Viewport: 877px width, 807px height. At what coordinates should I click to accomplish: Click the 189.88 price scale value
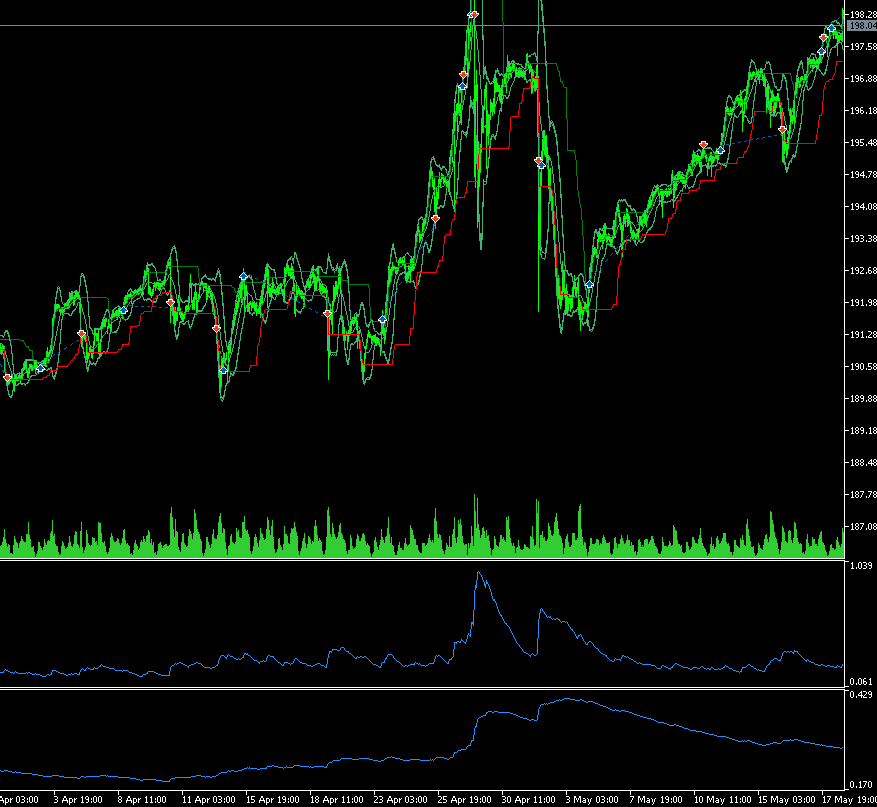point(861,399)
